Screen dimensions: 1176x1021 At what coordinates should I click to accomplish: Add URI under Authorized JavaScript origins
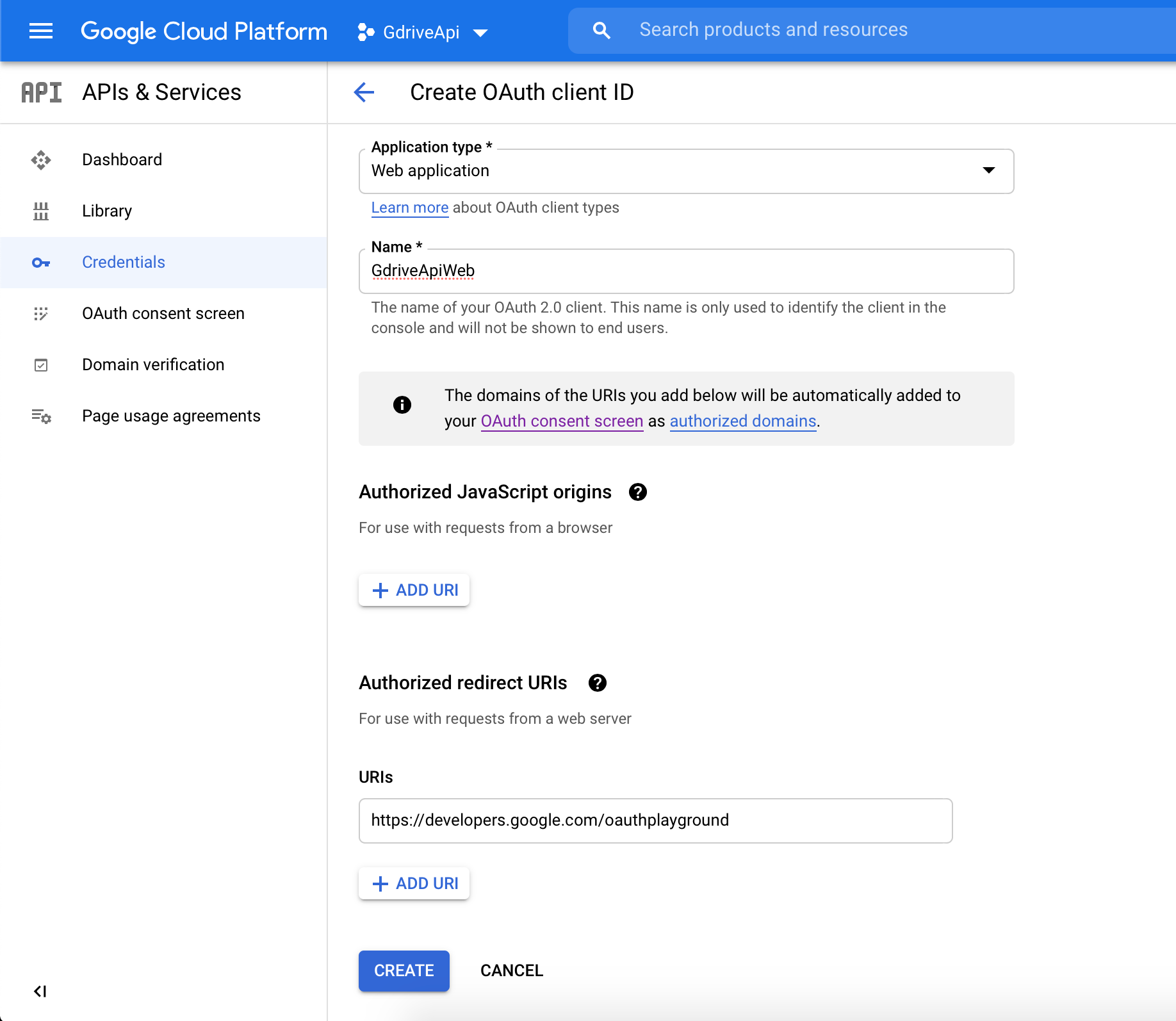[414, 590]
